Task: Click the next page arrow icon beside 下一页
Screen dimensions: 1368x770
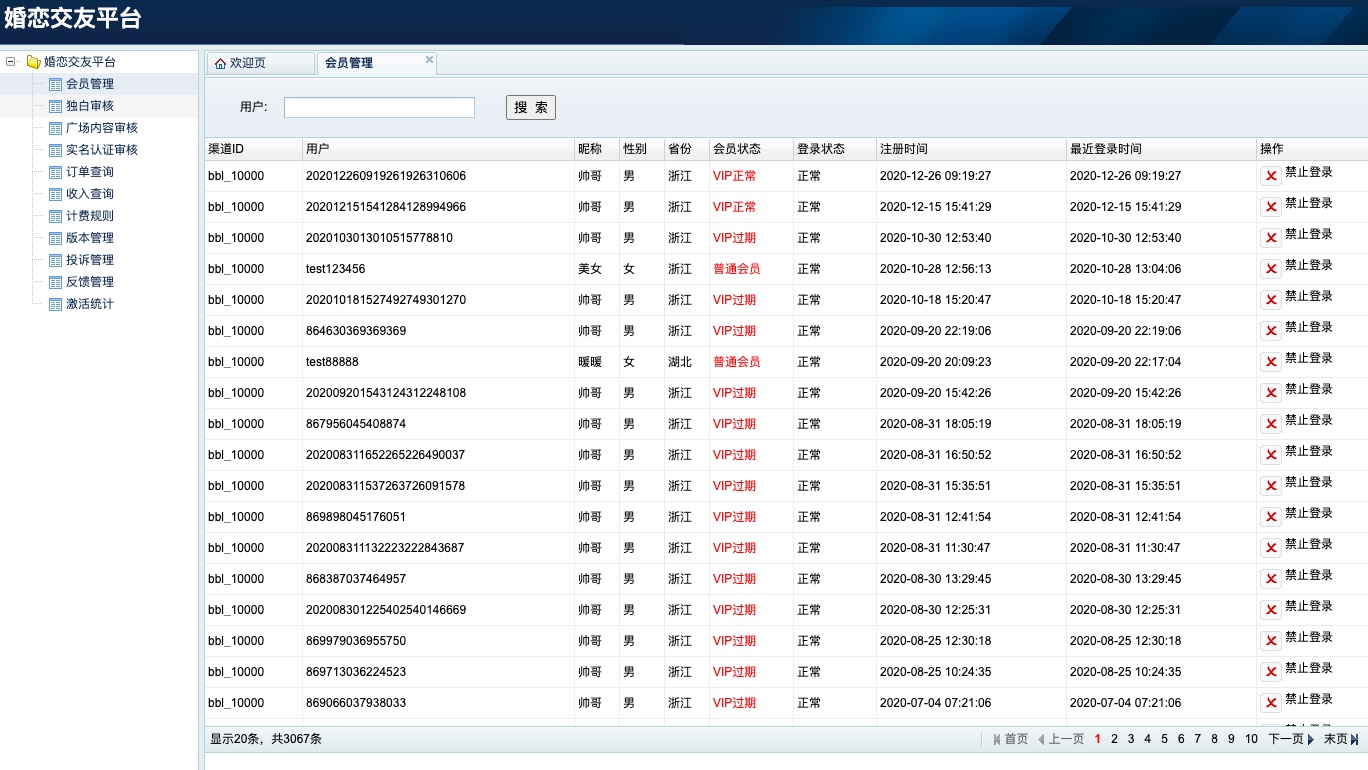Action: [1311, 740]
